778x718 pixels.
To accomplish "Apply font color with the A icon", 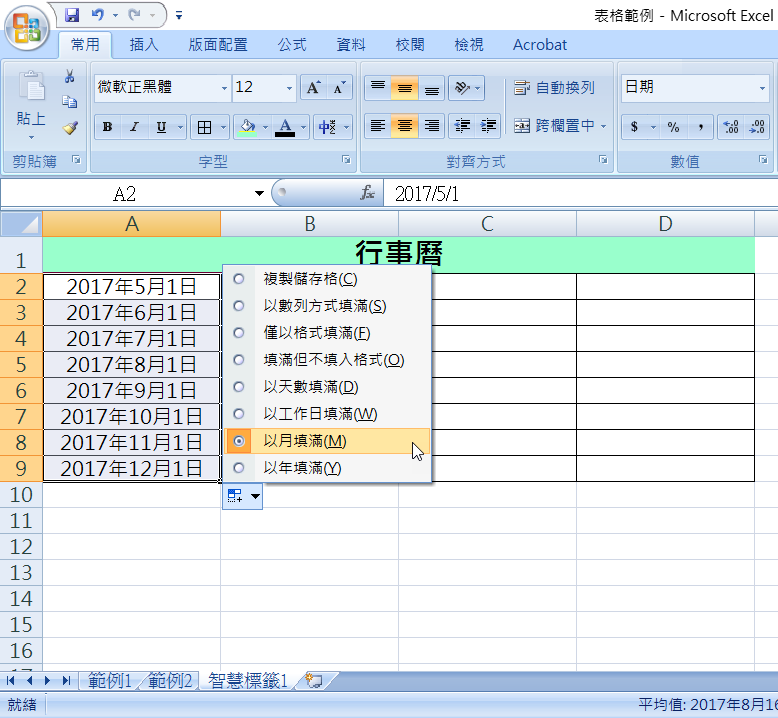I will click(285, 128).
